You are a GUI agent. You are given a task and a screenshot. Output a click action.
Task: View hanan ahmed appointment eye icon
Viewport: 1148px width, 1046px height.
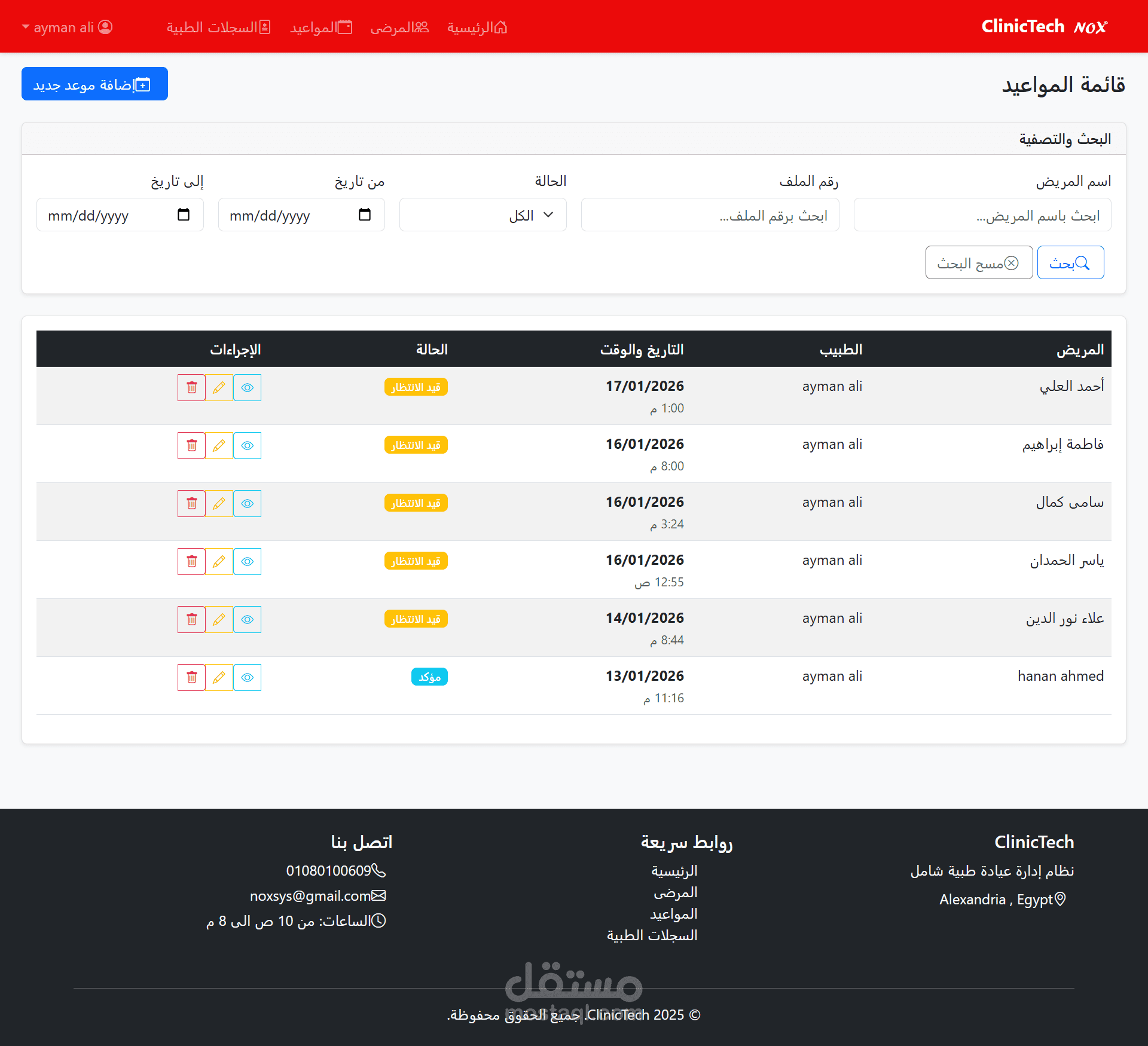(247, 678)
